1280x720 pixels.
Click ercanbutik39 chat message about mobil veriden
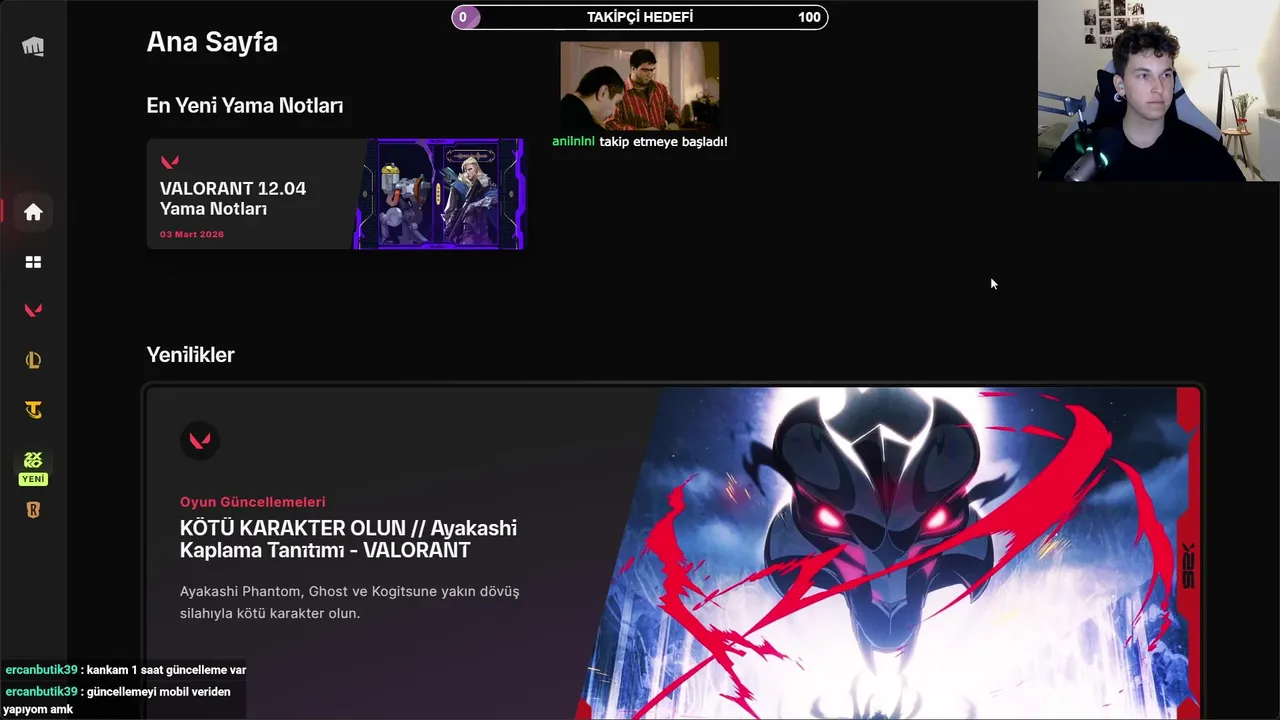click(x=117, y=700)
